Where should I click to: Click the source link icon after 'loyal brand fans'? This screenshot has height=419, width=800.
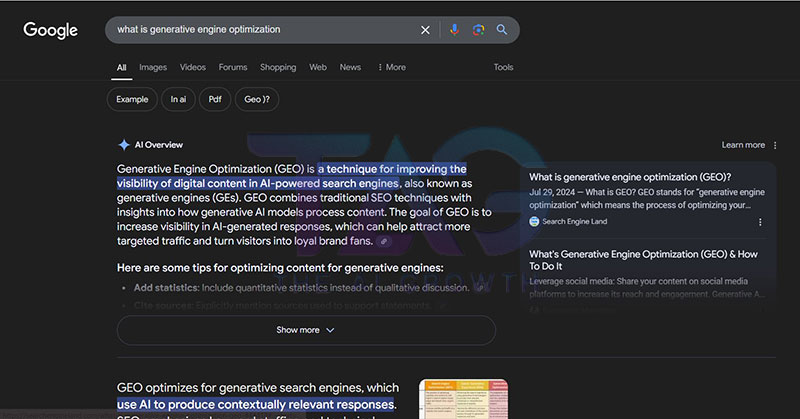point(384,241)
